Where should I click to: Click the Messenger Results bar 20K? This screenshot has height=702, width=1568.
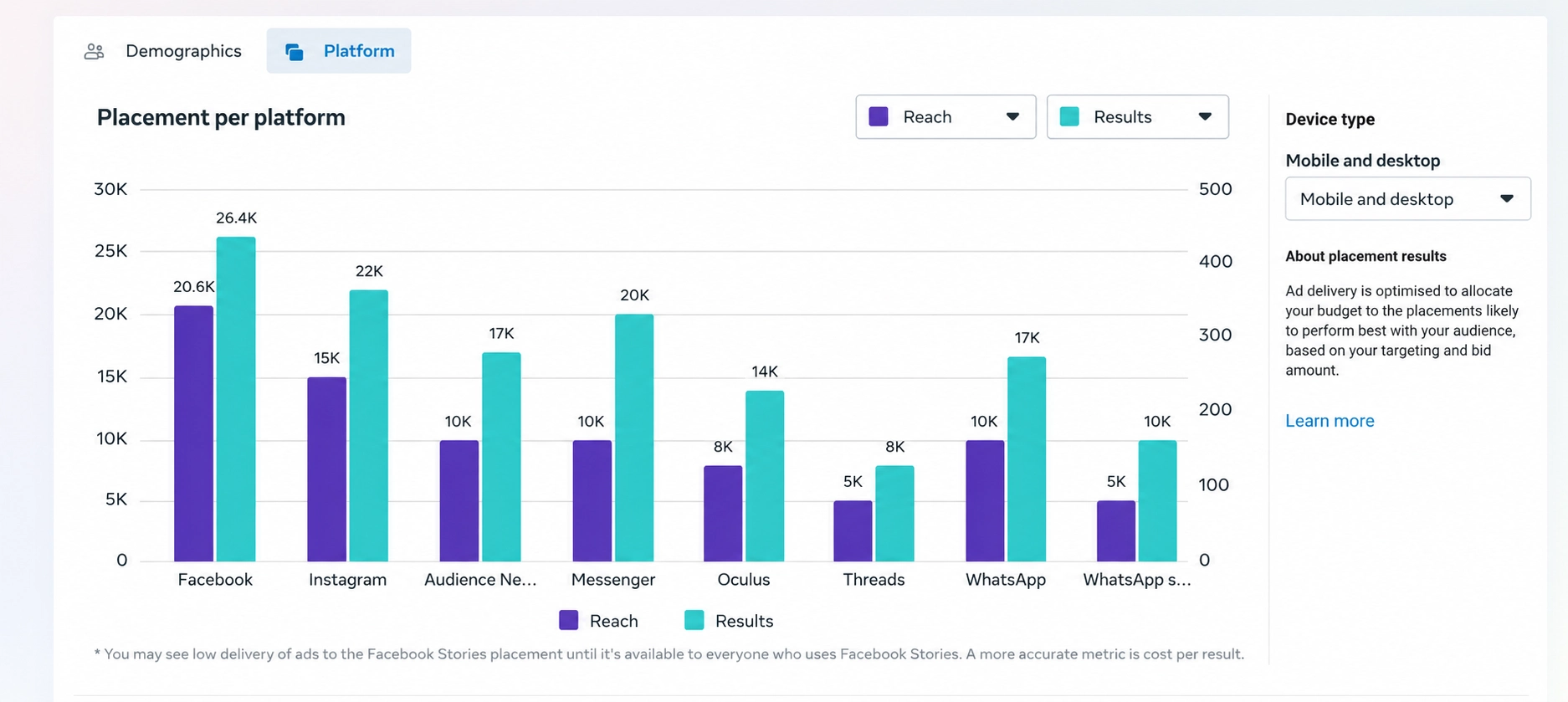634,438
